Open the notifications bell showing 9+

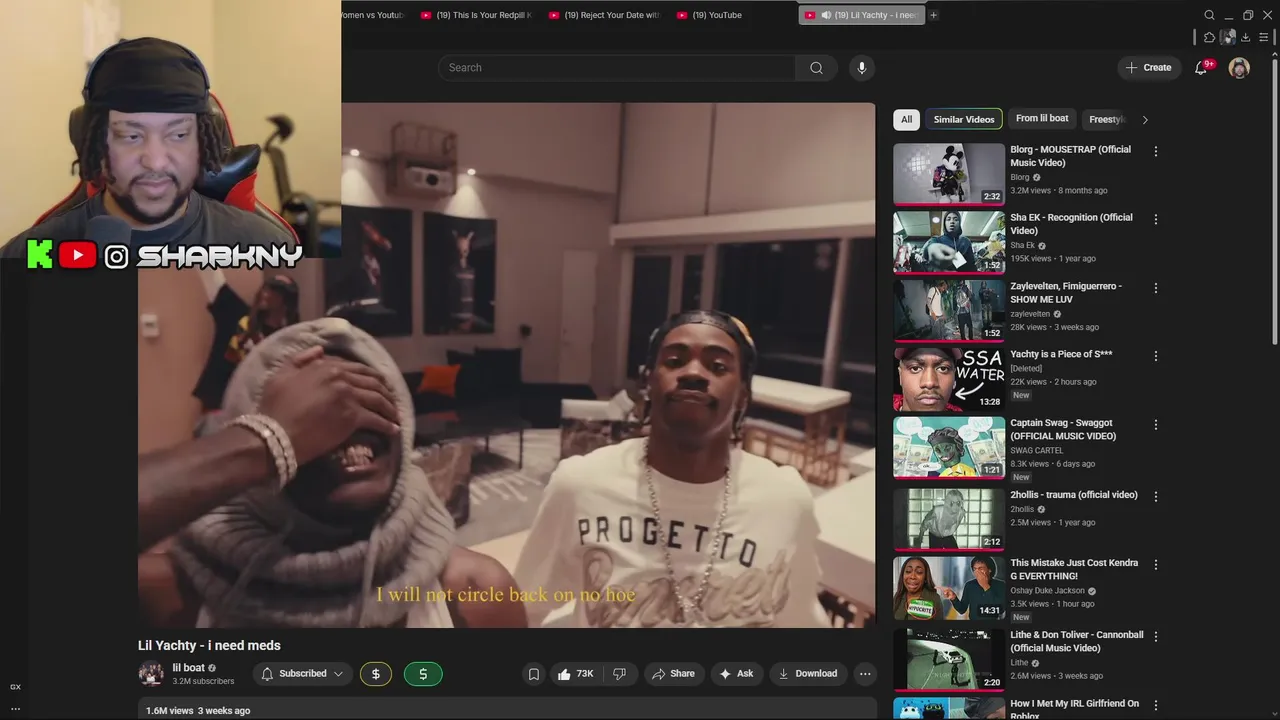1201,68
